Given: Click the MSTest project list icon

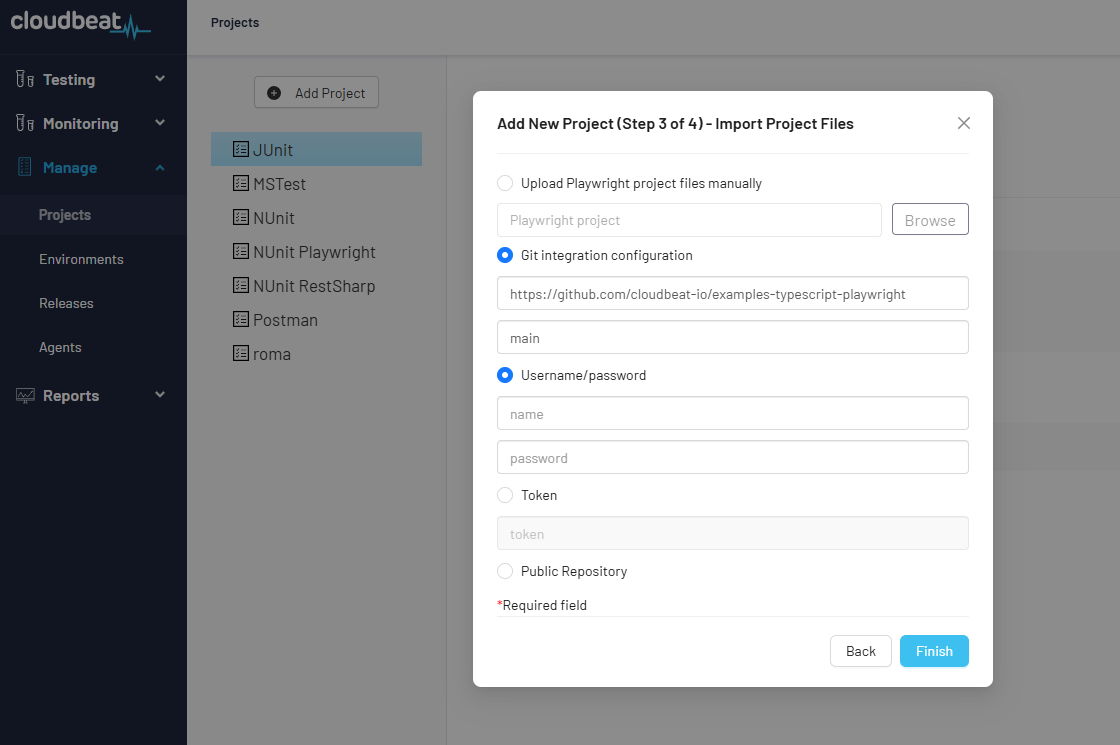Looking at the screenshot, I should point(241,183).
